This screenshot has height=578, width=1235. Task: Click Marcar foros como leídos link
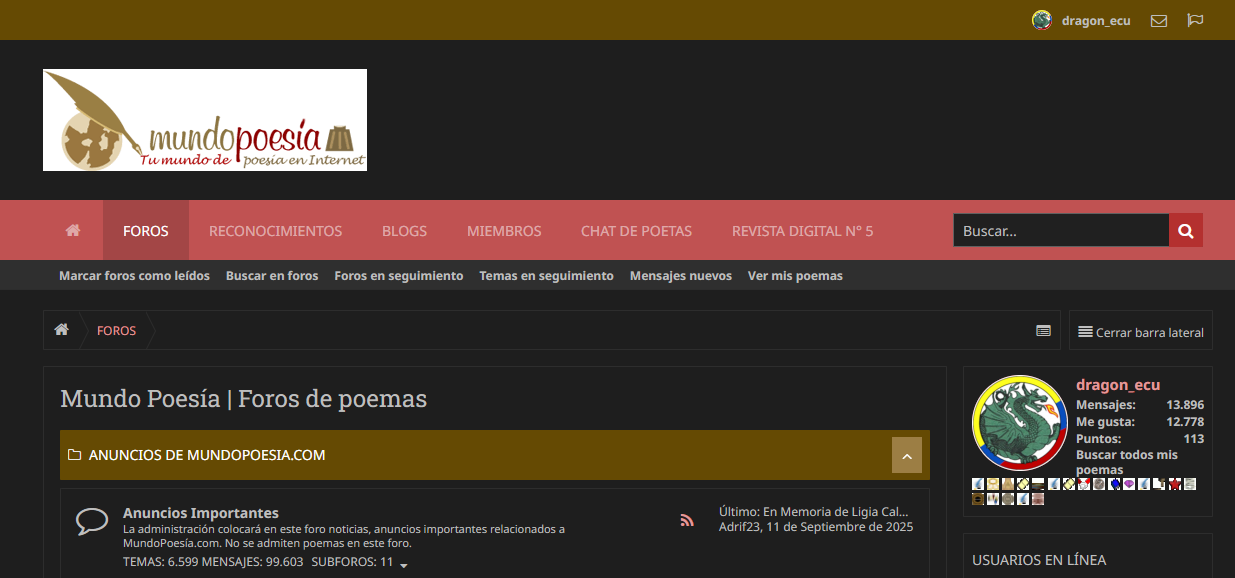[x=134, y=276]
